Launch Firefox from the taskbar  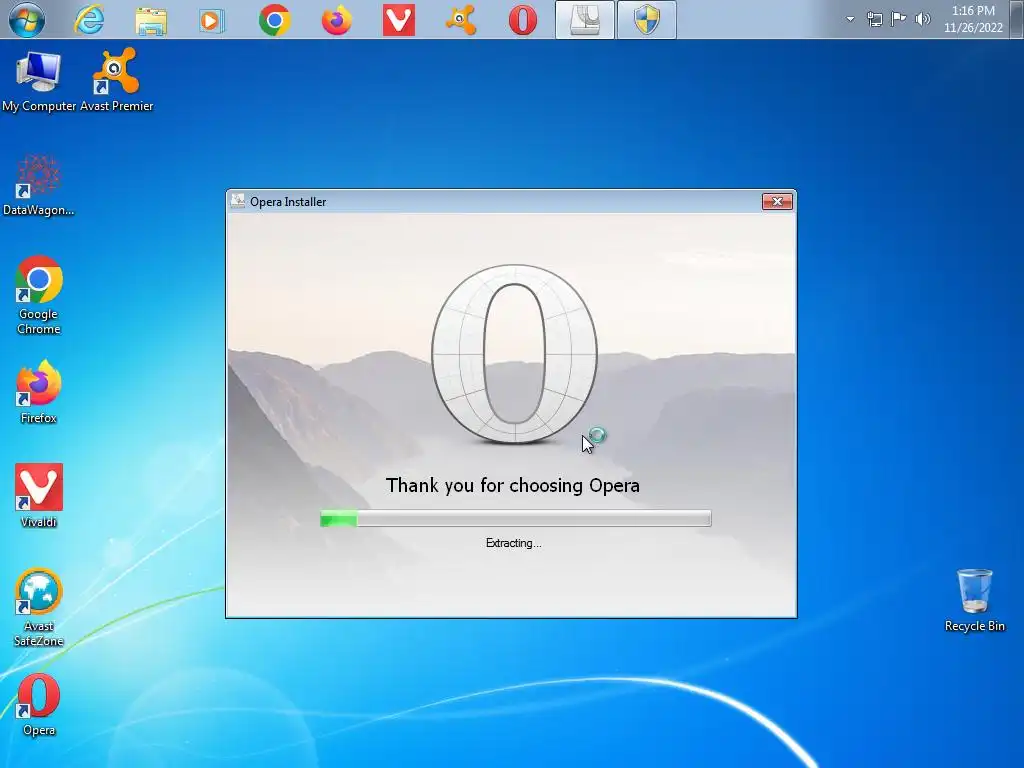coord(336,20)
